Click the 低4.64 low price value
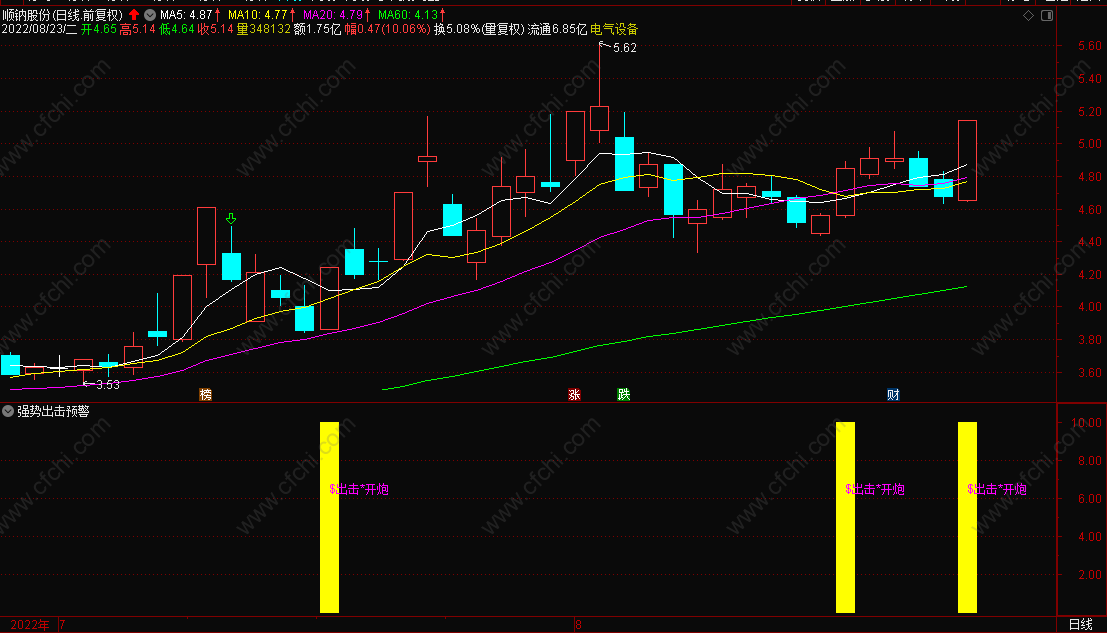This screenshot has height=633, width=1107. pos(176,29)
